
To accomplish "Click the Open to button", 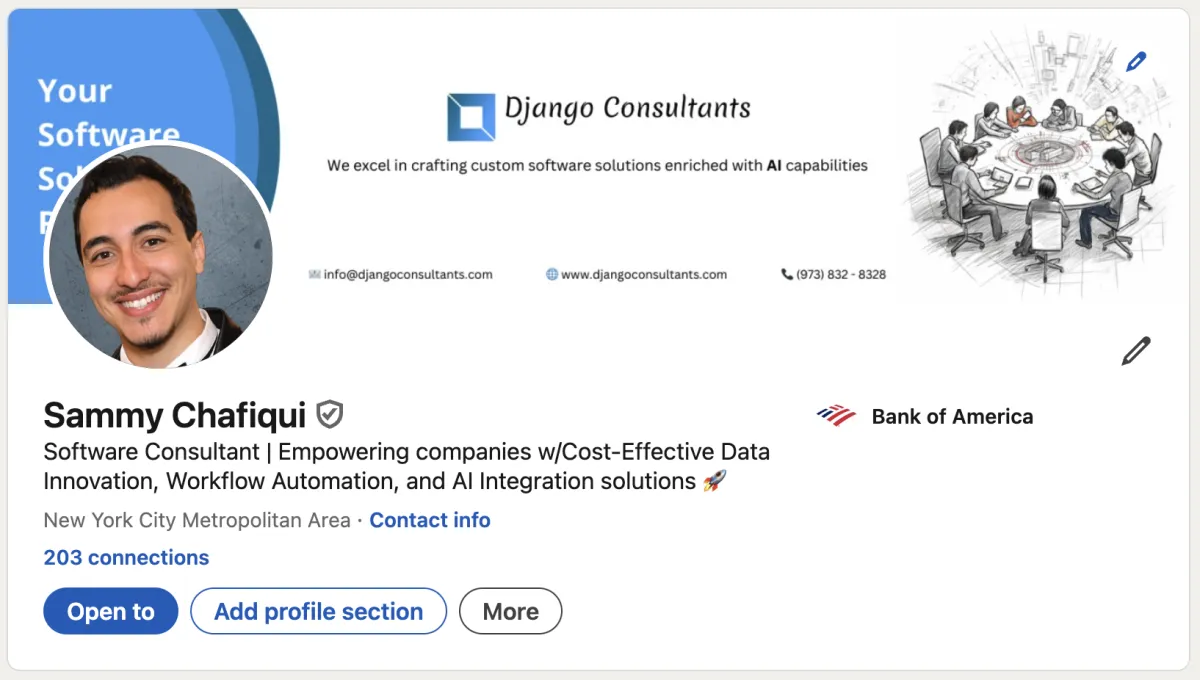I will click(110, 611).
